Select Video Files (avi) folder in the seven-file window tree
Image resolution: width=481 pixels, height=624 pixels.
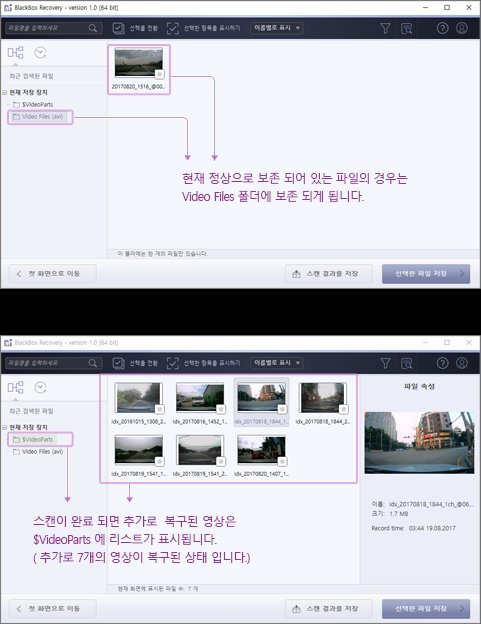tap(38, 452)
